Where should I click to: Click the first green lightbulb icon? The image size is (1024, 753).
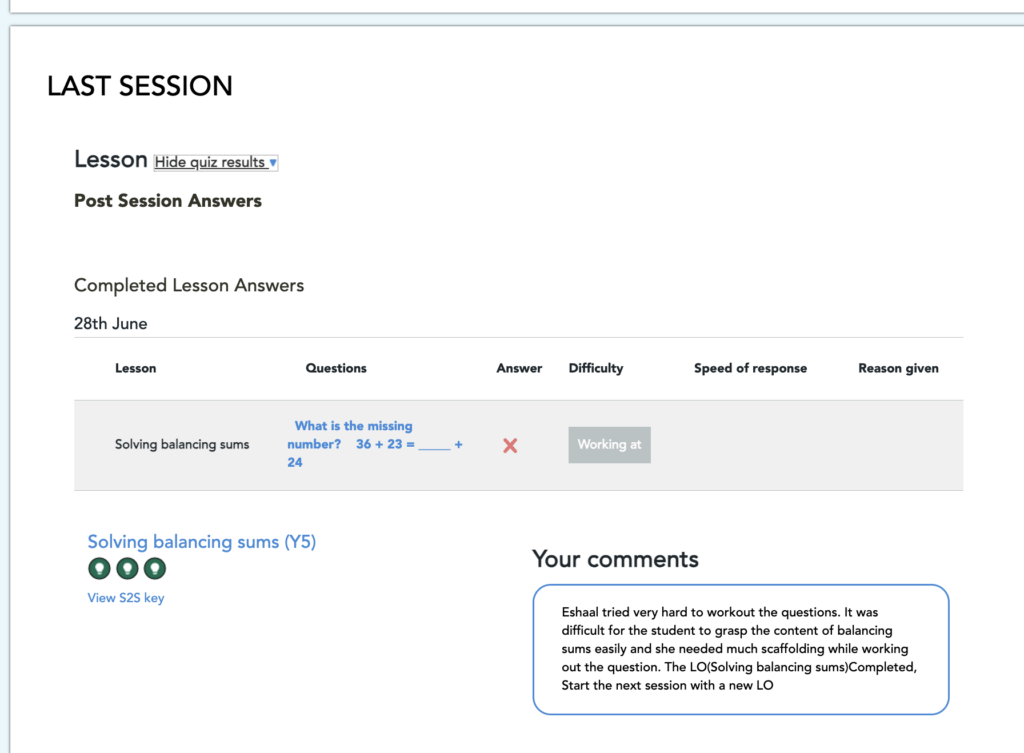point(99,568)
